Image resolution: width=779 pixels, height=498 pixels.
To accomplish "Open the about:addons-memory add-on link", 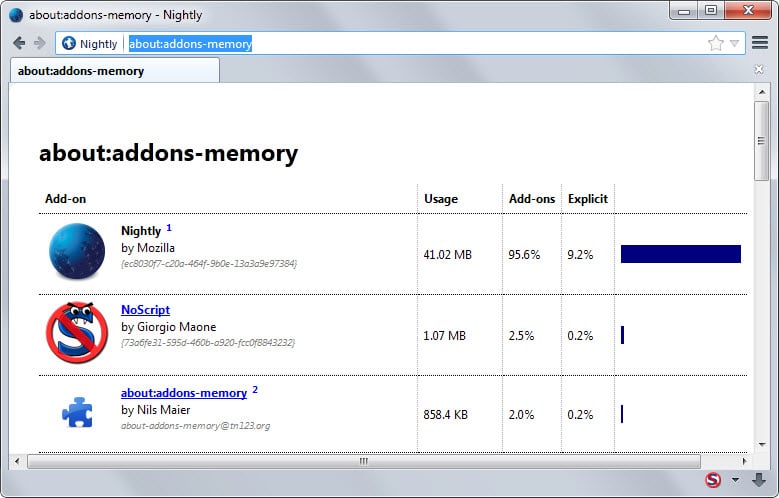I will click(x=183, y=393).
